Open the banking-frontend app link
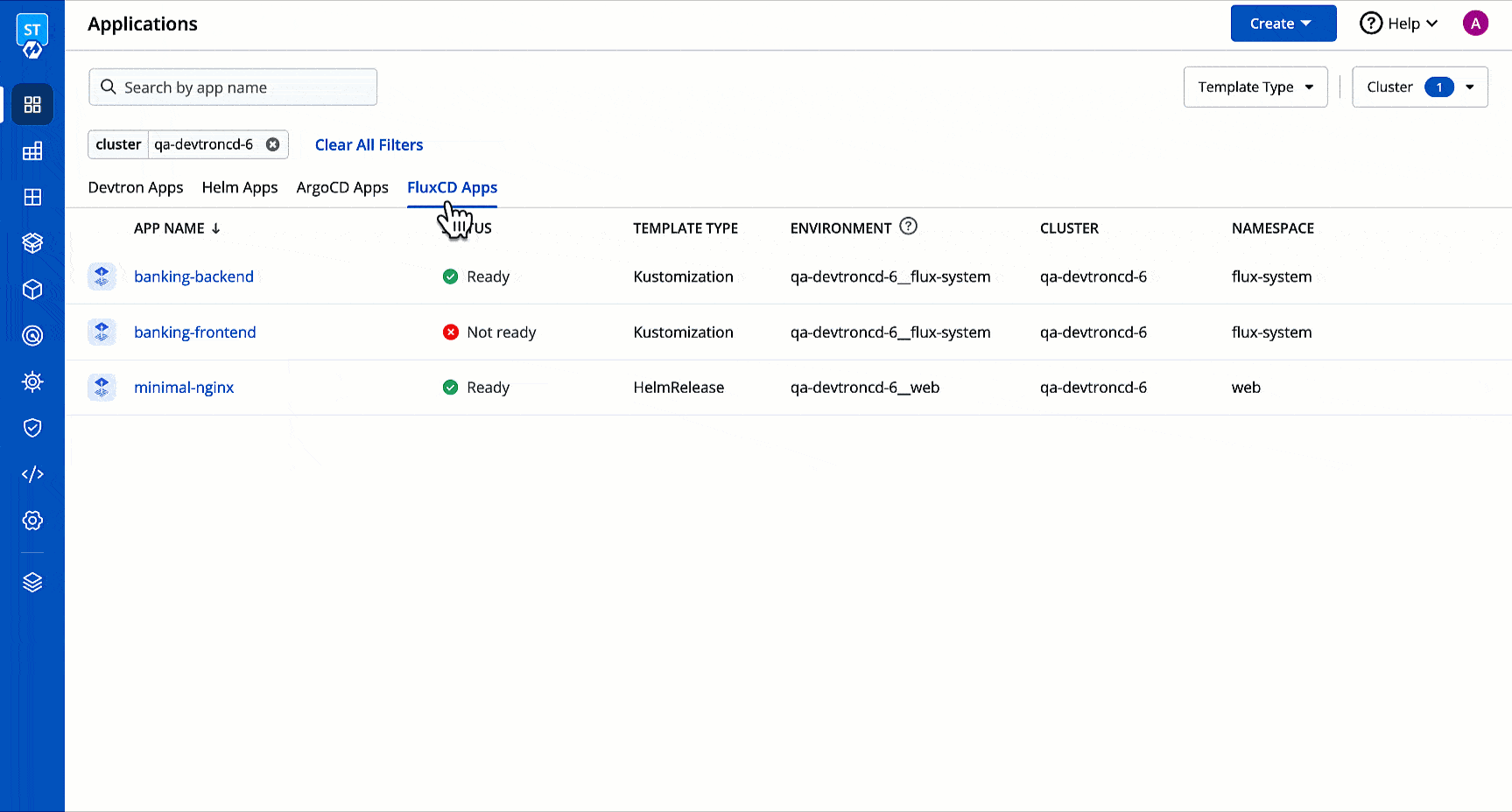The height and width of the screenshot is (812, 1512). pos(195,332)
